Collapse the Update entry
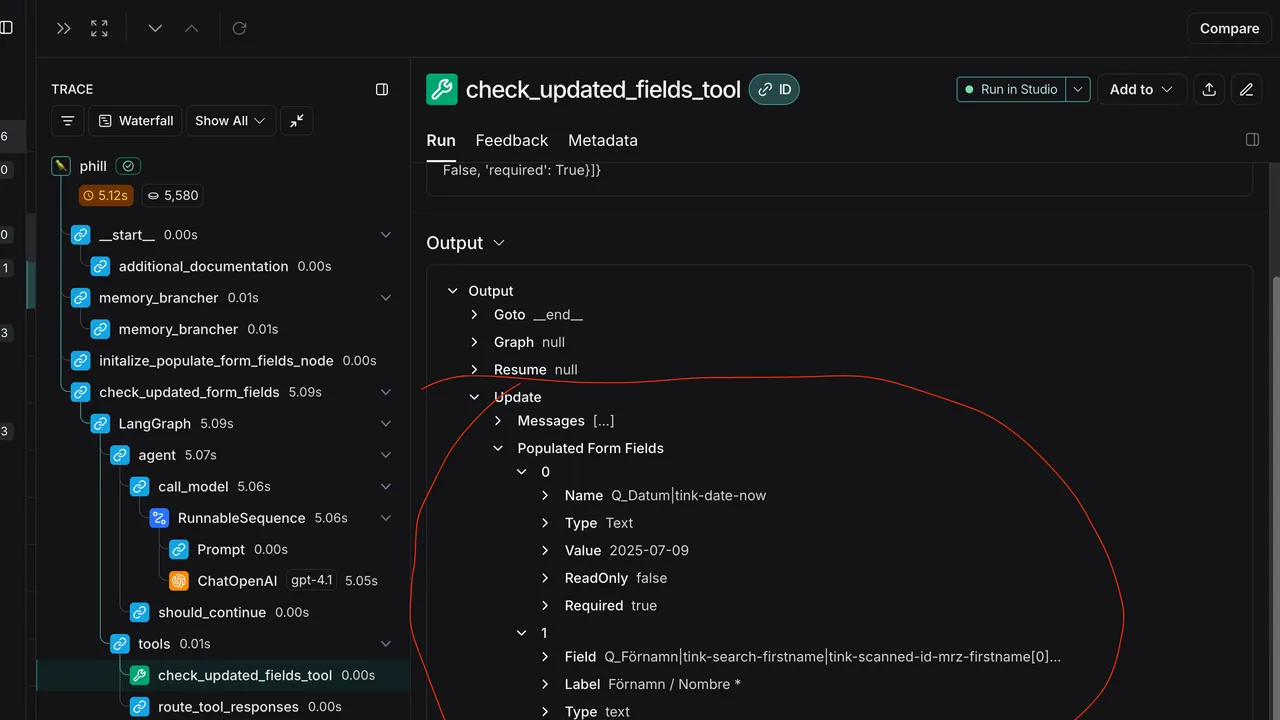Viewport: 1280px width, 720px height. [x=475, y=397]
